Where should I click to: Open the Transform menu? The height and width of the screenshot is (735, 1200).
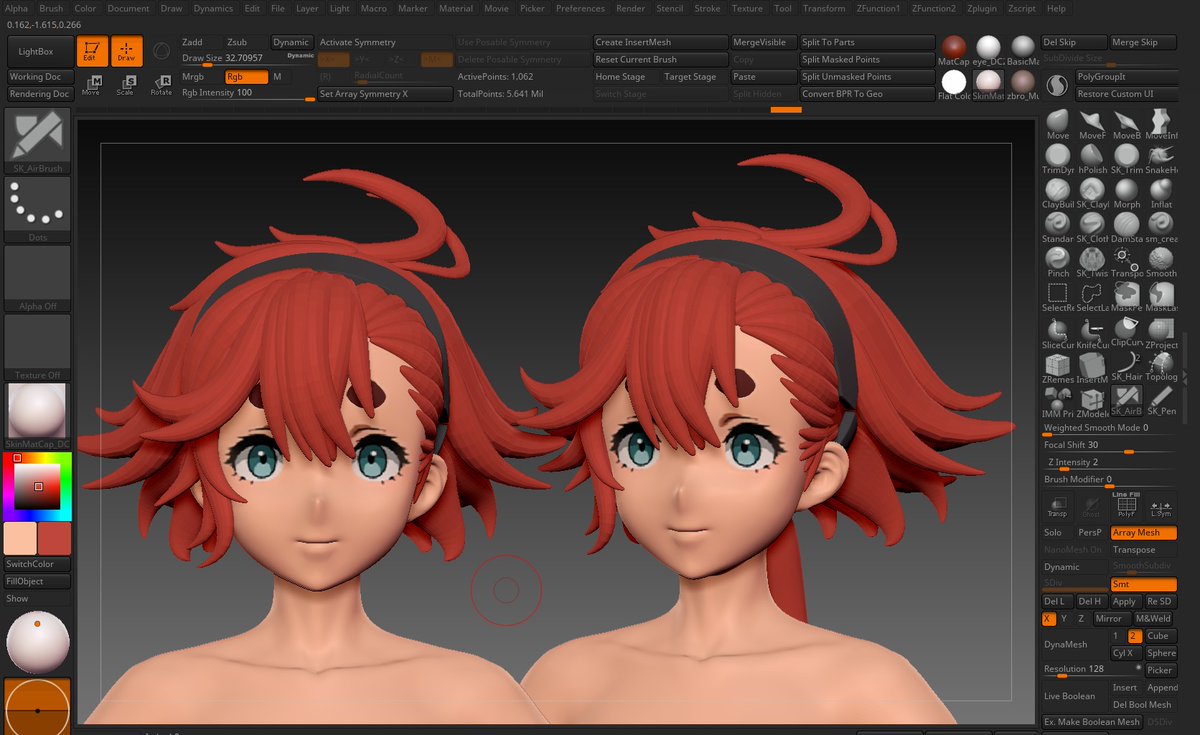pos(824,8)
